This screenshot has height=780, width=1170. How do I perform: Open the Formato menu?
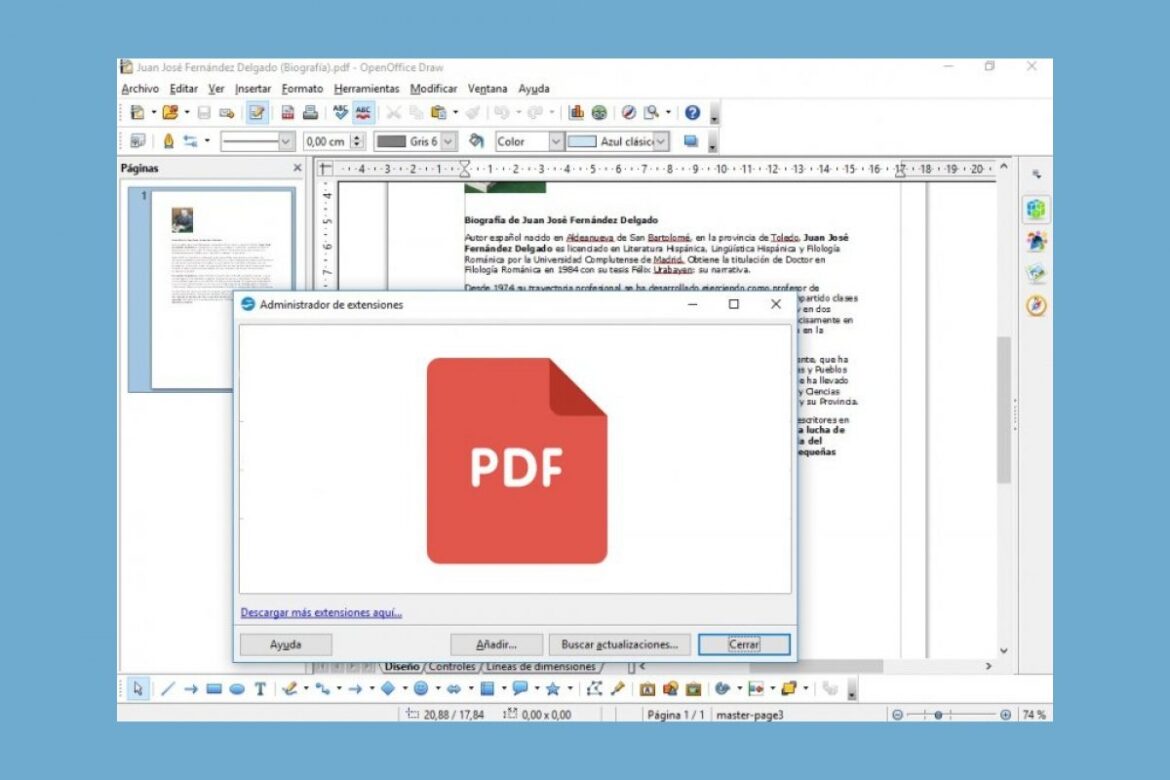point(302,89)
